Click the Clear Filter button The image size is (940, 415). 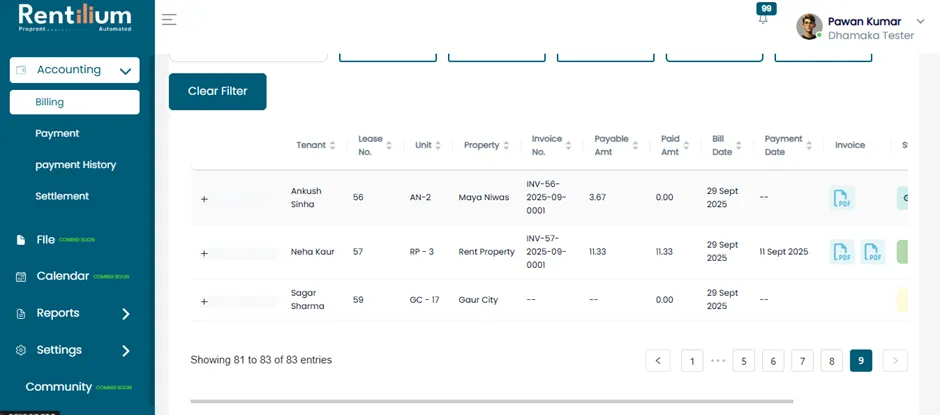pos(218,91)
